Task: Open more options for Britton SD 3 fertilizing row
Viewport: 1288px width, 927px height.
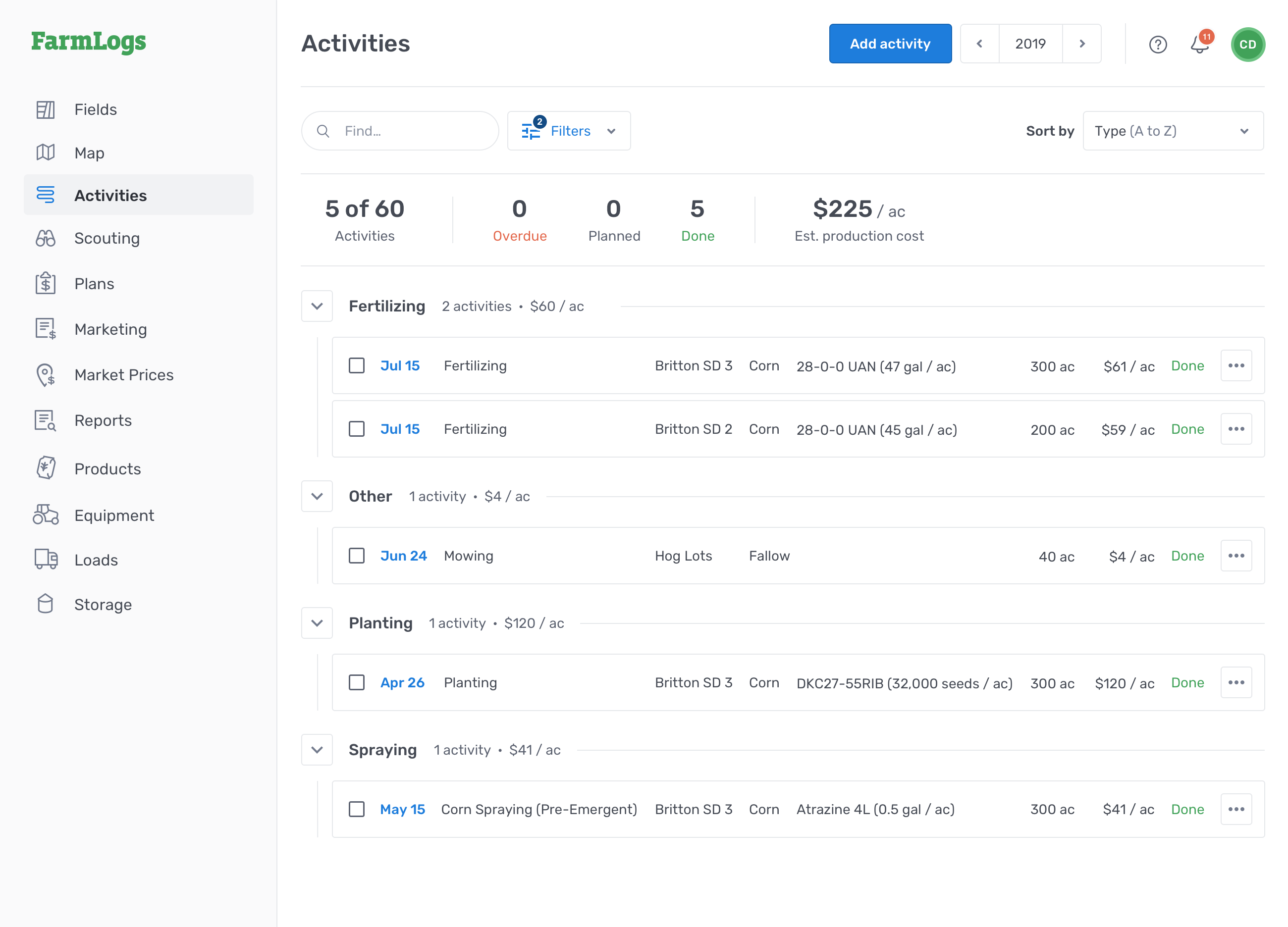Action: point(1236,365)
